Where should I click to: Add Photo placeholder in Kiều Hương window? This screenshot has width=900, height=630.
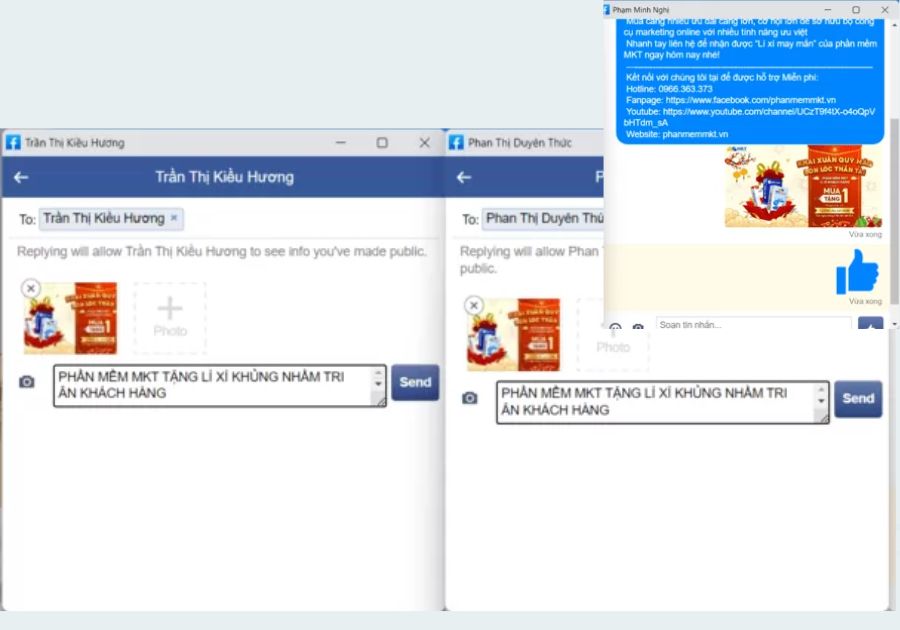[170, 318]
